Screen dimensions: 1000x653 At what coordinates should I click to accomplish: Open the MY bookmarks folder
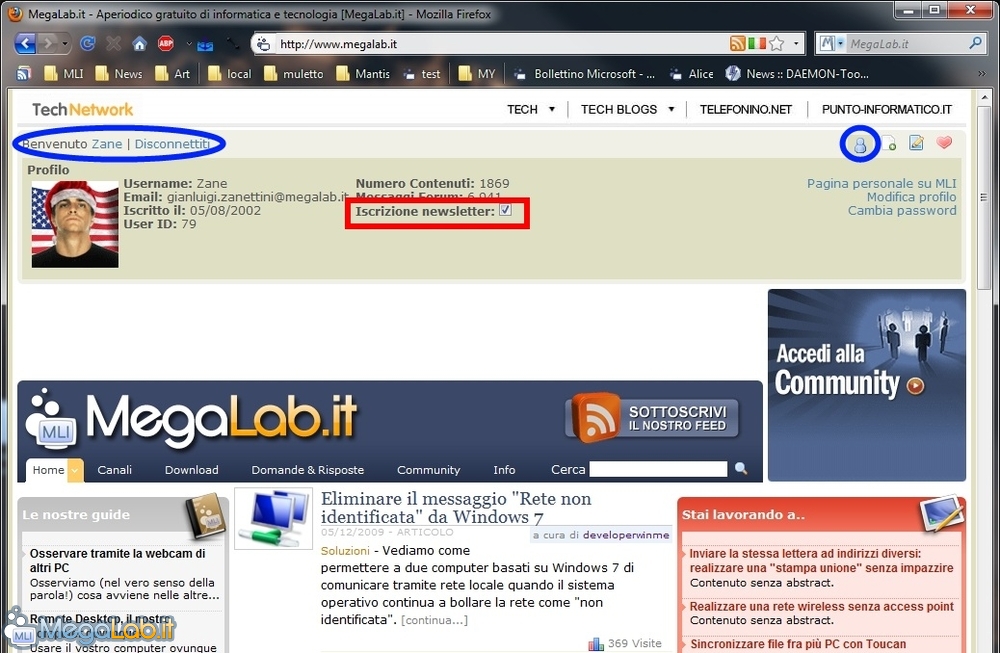point(476,74)
